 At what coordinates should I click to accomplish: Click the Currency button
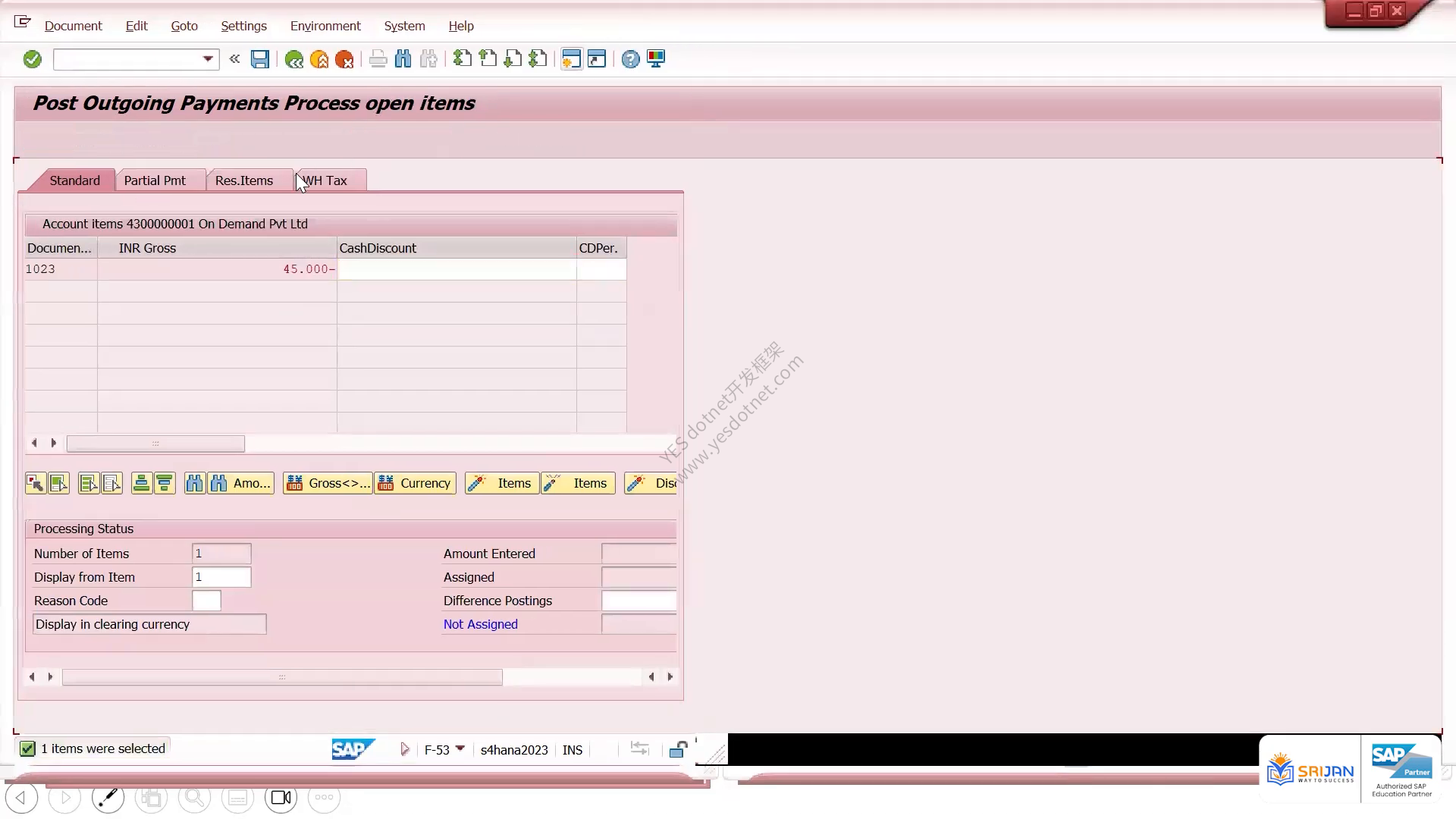coord(415,483)
